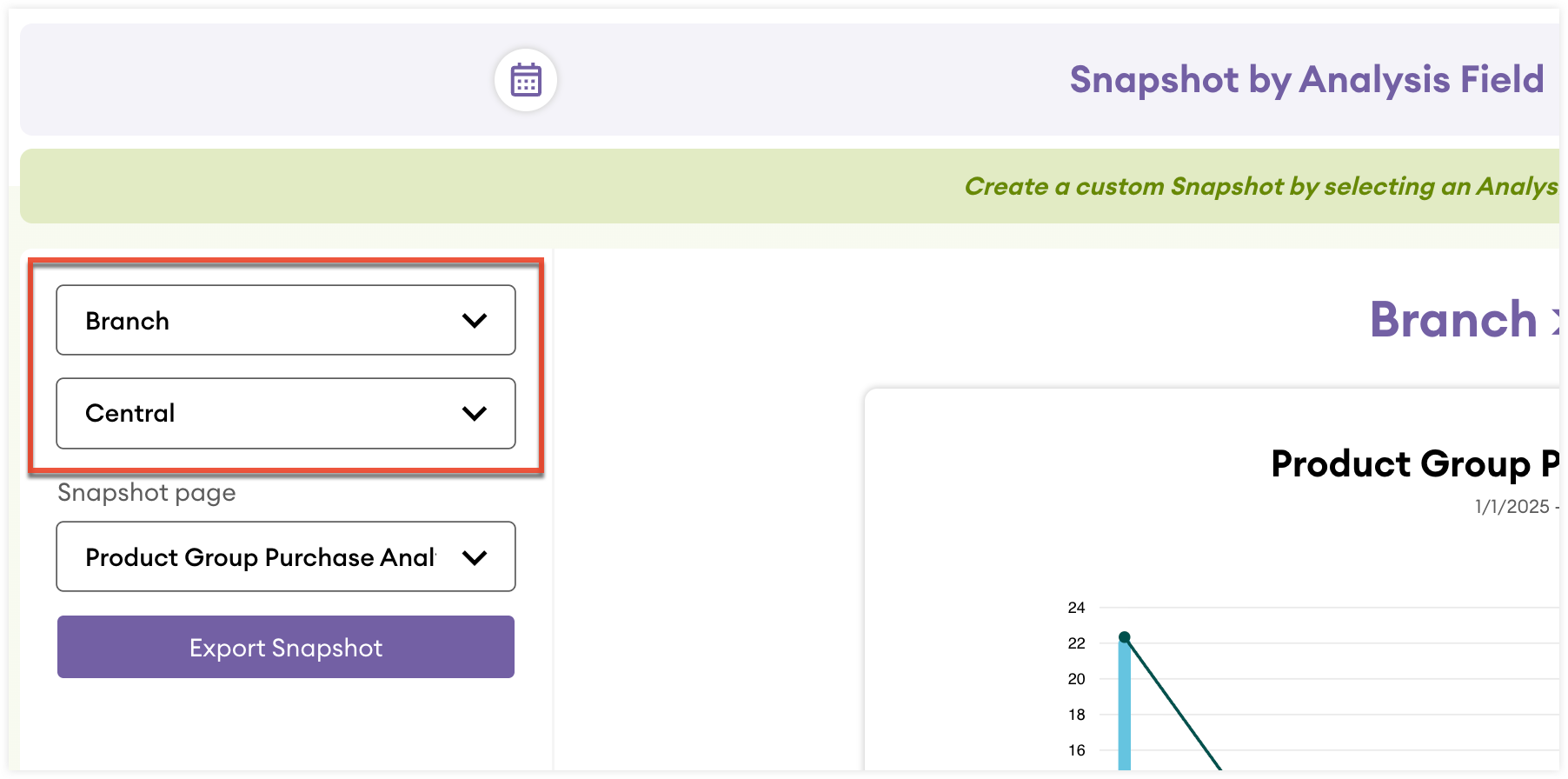Click the dark teal trend line
1568x779 pixels.
pyautogui.click(x=1173, y=705)
